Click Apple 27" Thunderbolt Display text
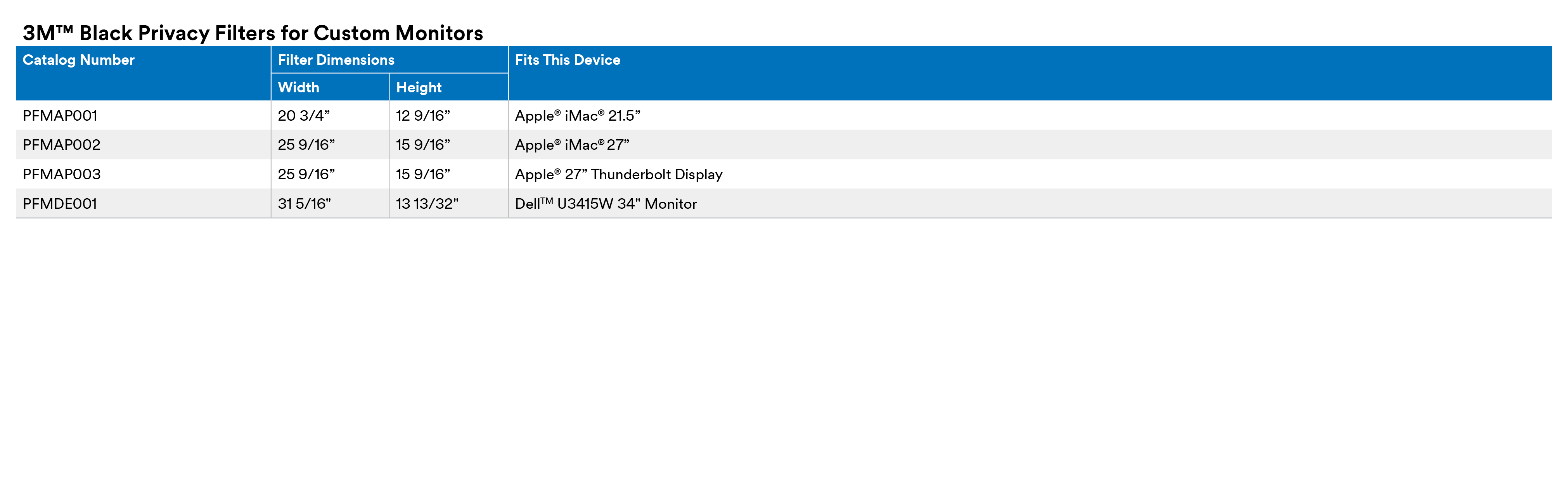 [x=618, y=175]
